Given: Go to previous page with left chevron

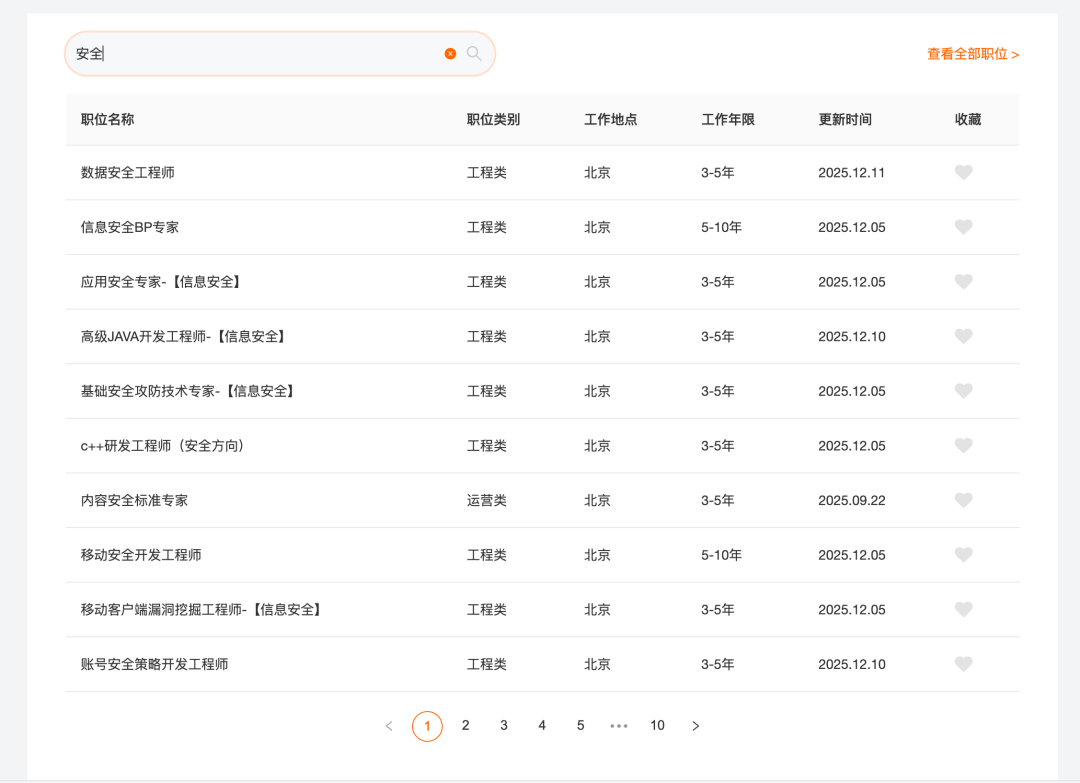Looking at the screenshot, I should click(389, 726).
